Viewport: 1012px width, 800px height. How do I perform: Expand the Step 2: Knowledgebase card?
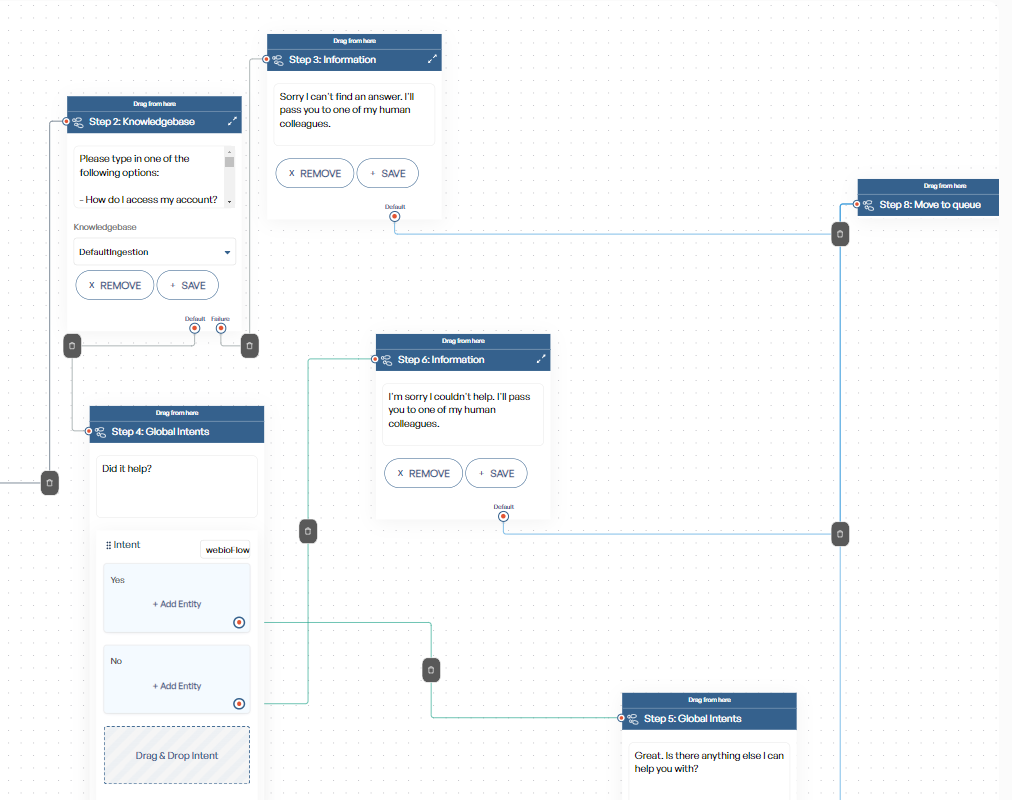point(232,121)
